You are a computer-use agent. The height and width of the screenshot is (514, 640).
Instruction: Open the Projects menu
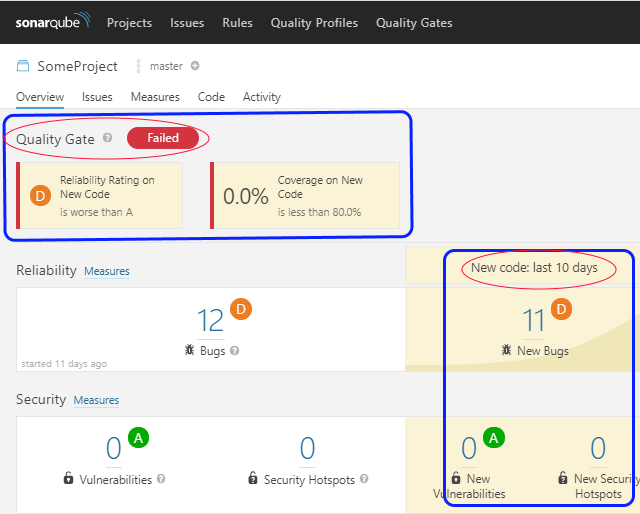tap(129, 22)
